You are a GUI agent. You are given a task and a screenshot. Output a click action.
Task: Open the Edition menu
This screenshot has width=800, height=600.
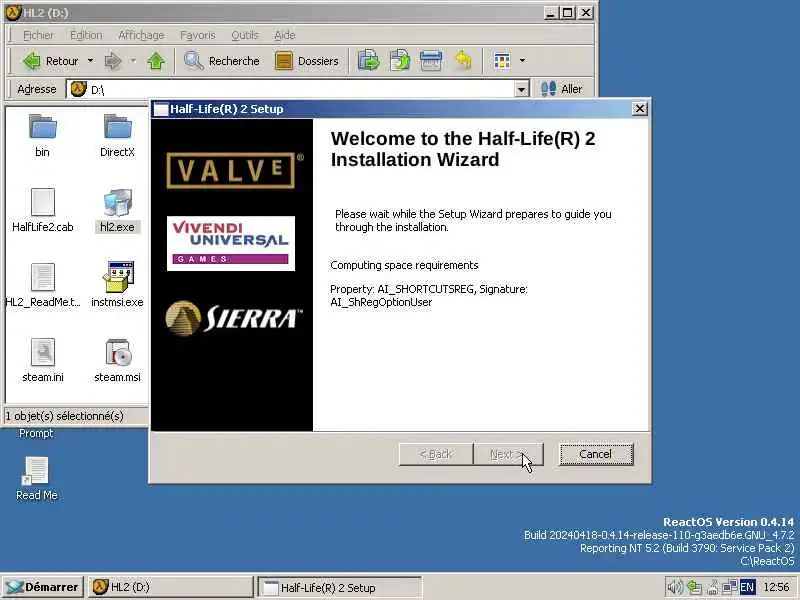pyautogui.click(x=86, y=35)
